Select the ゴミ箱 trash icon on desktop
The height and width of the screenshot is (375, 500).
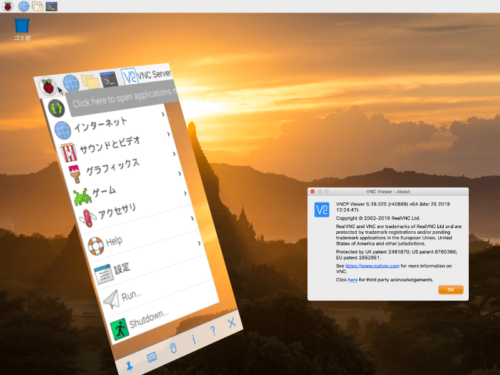[22, 29]
